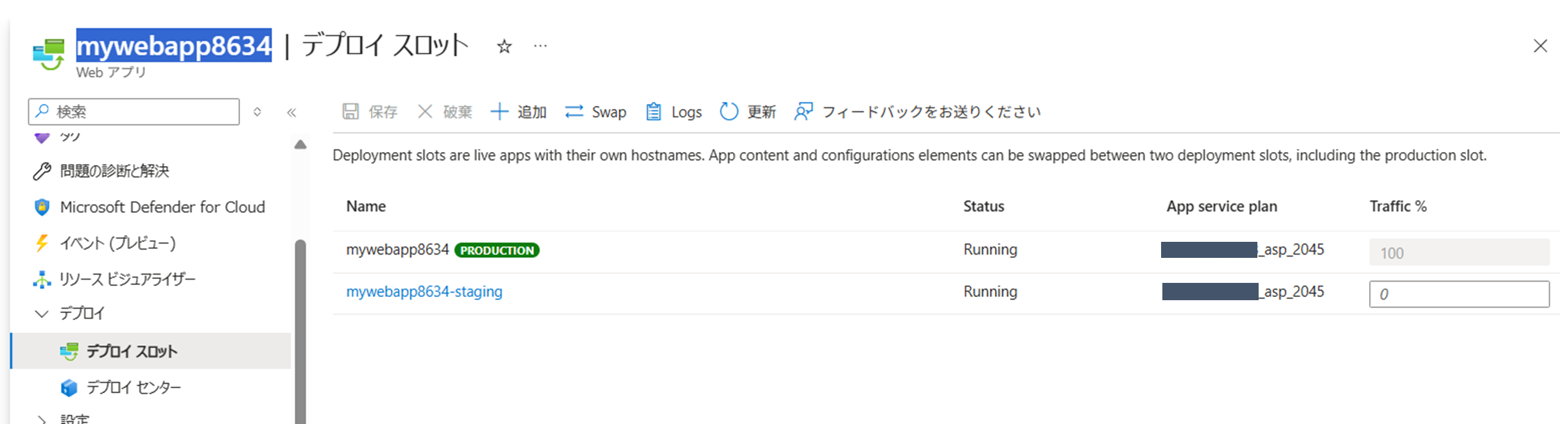Image resolution: width=1568 pixels, height=424 pixels.
Task: Open 問題の診断と解決 menu item
Action: [x=114, y=171]
